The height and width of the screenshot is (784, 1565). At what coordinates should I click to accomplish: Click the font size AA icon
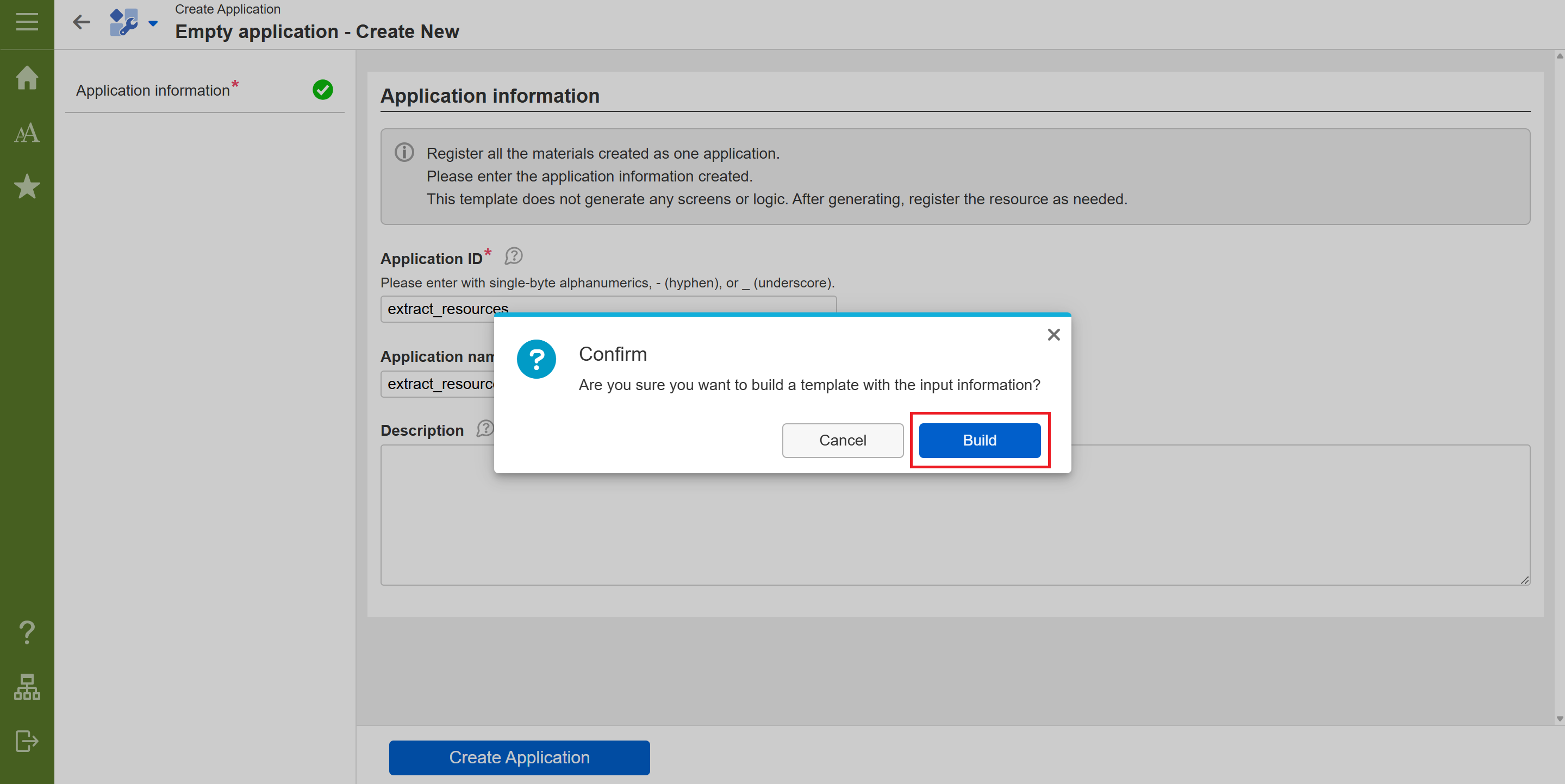(x=27, y=133)
